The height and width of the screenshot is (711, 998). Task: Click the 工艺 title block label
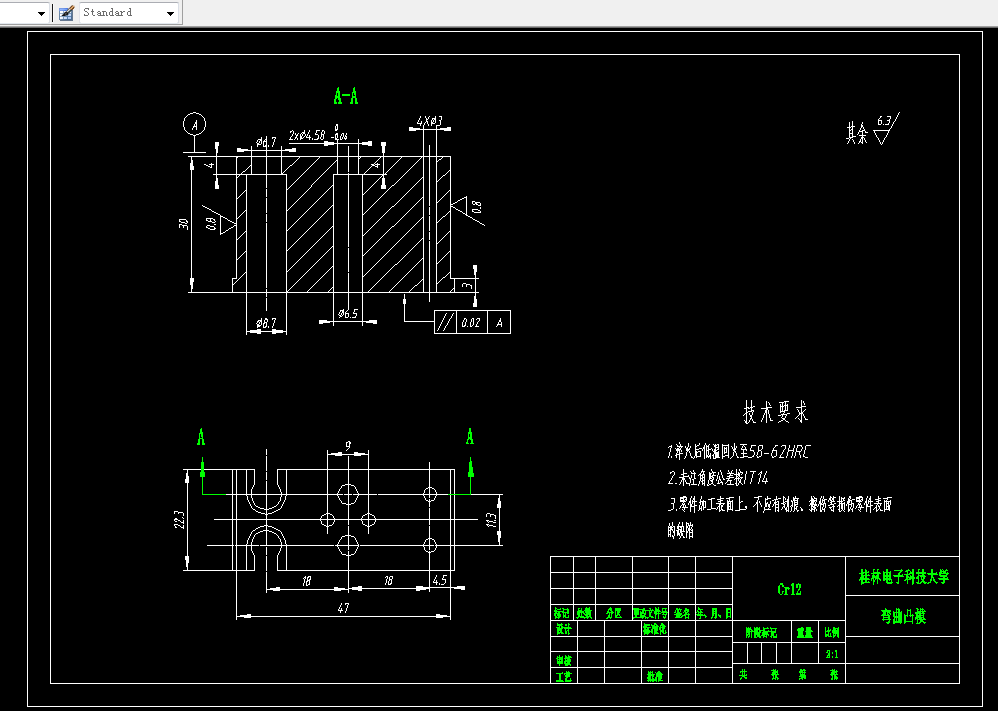564,677
